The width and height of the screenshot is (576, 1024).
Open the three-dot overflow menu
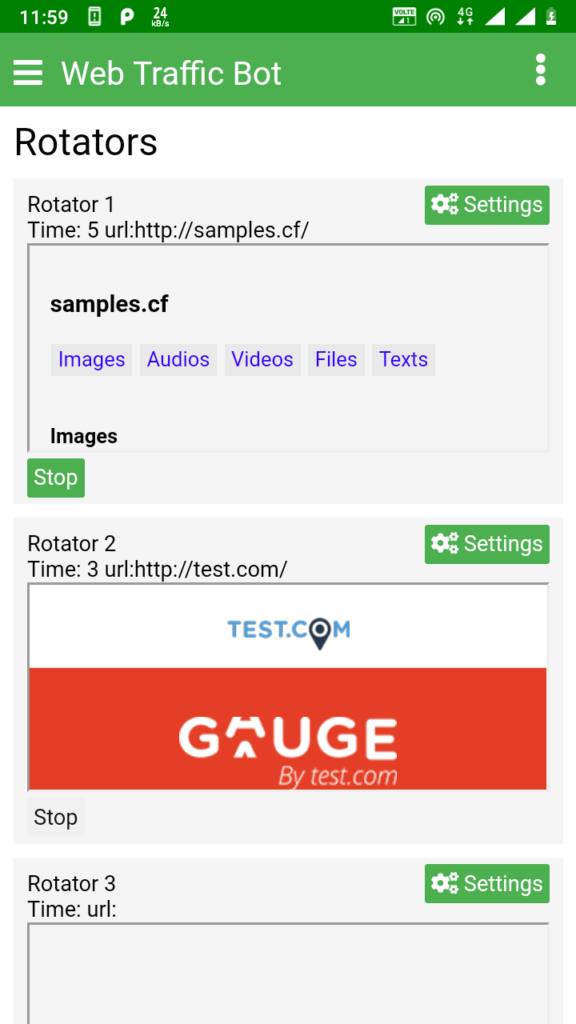coord(540,70)
